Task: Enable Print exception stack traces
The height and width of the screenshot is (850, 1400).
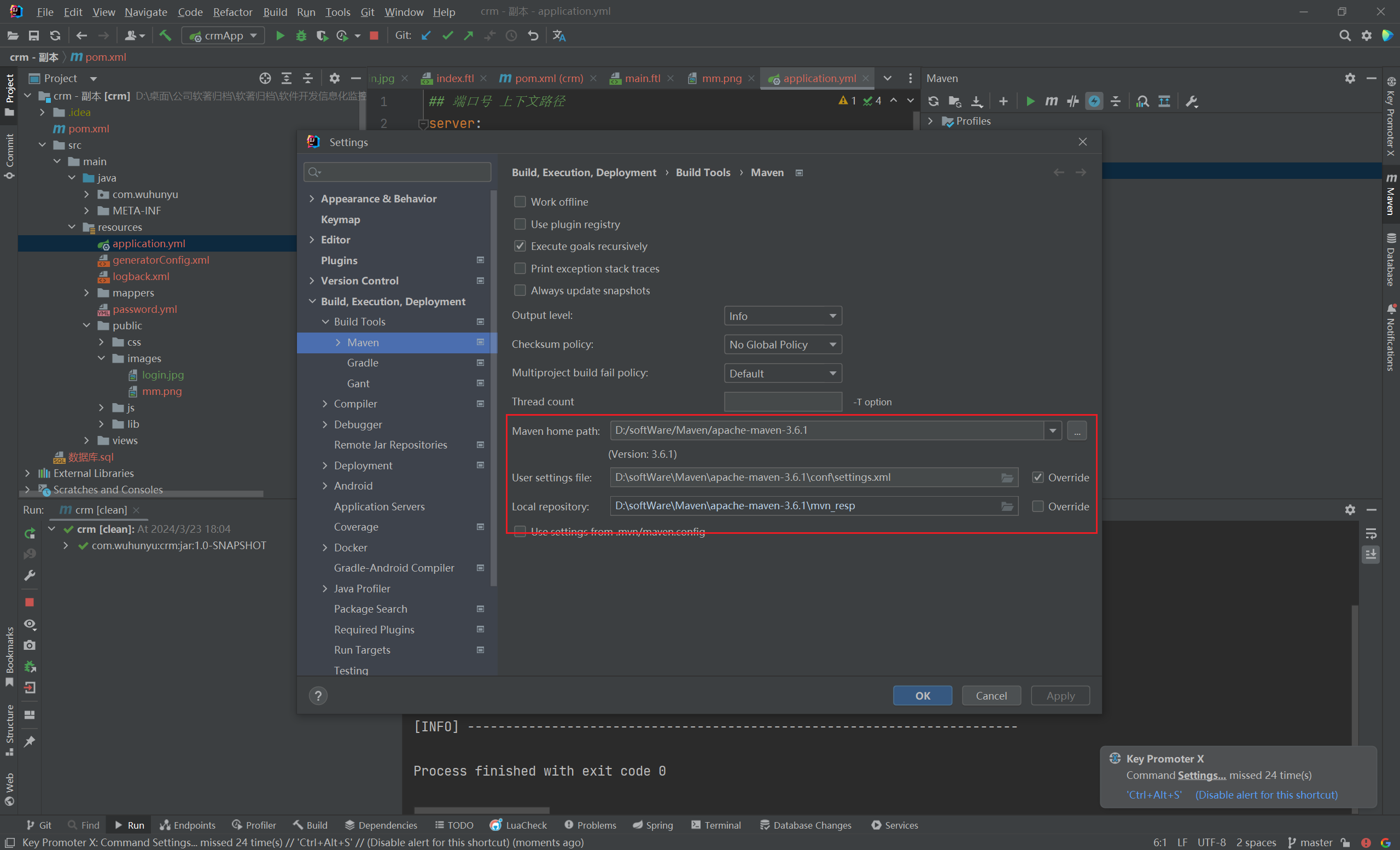Action: pyautogui.click(x=520, y=268)
